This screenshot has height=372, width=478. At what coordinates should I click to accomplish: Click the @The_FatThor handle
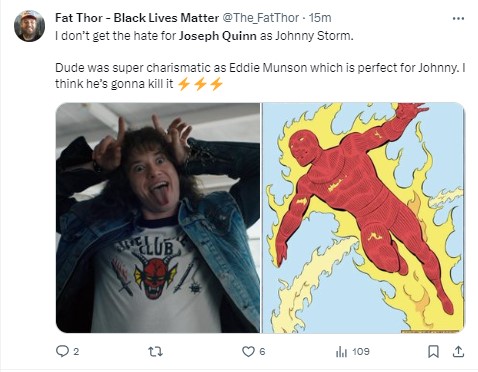[x=260, y=18]
